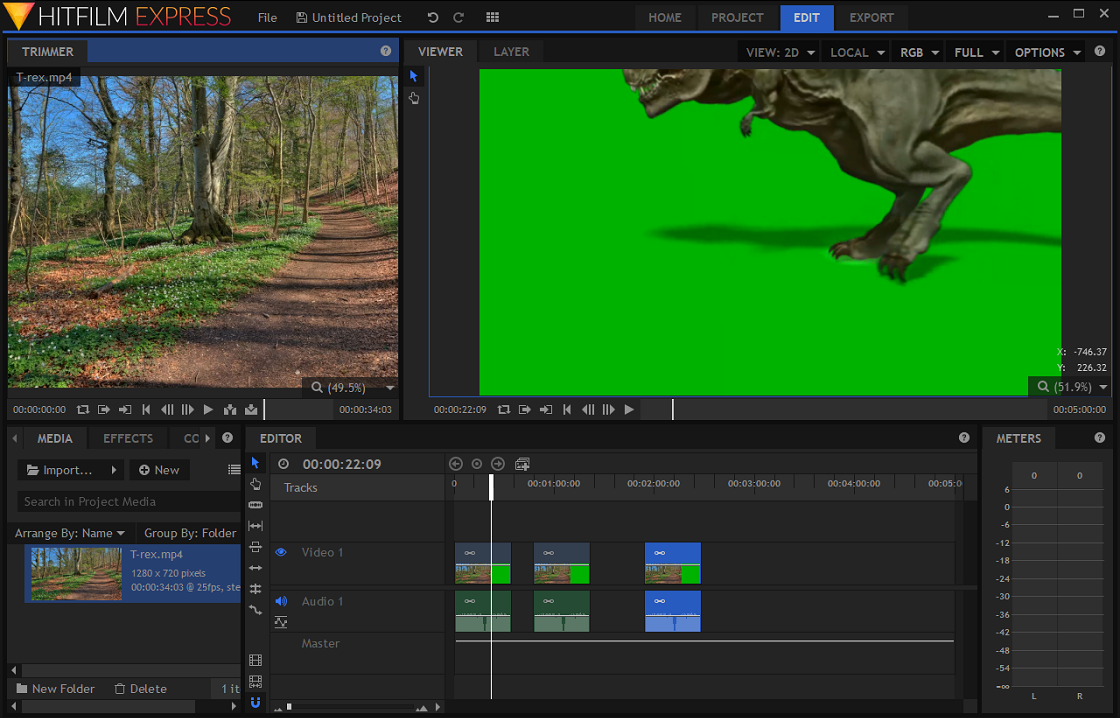
Task: Open the Arrange By: Name dropdown
Action: pyautogui.click(x=70, y=533)
